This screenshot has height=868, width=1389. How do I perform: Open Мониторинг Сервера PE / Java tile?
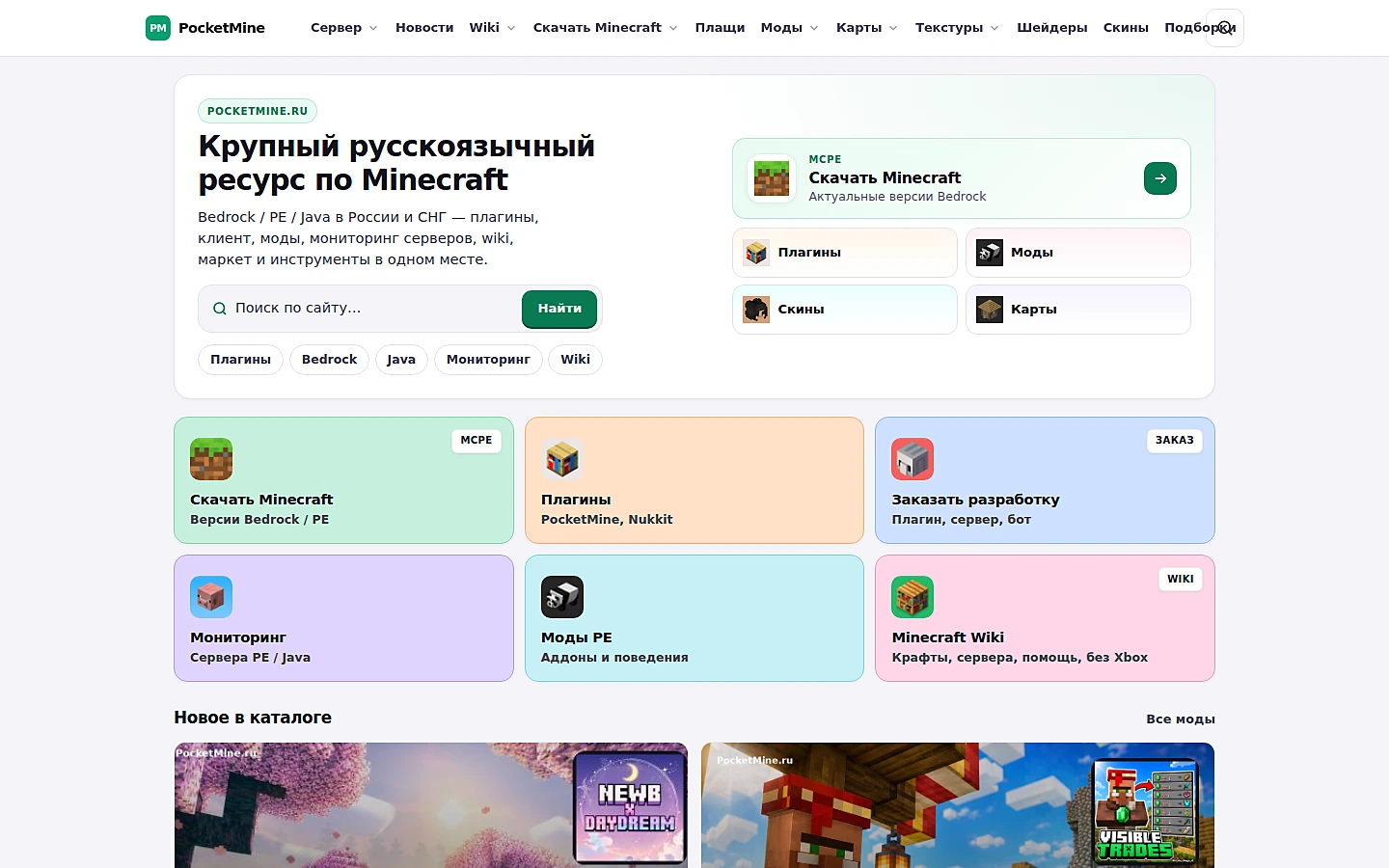pos(343,618)
